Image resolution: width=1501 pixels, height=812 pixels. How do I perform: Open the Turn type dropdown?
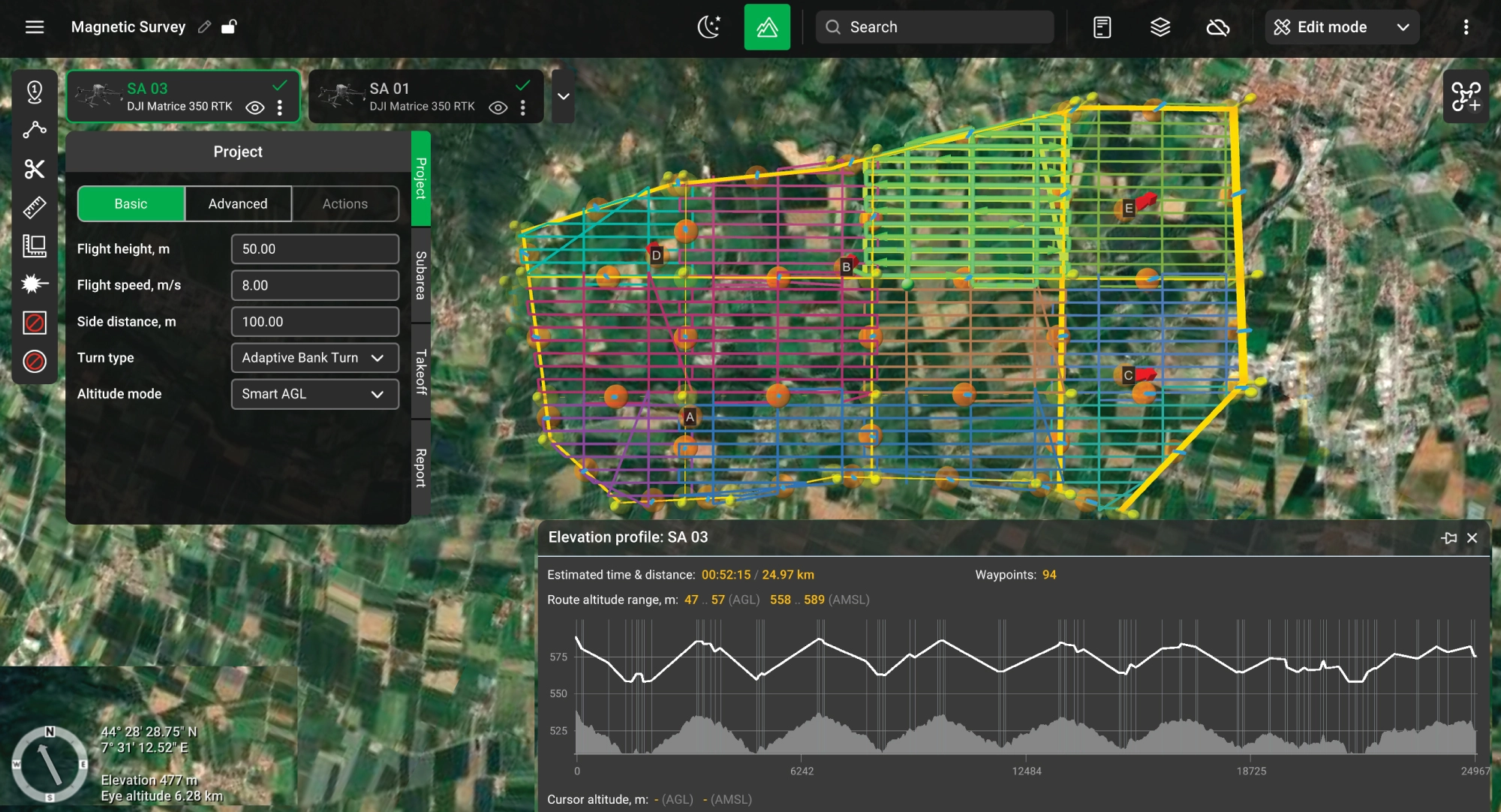click(x=314, y=357)
